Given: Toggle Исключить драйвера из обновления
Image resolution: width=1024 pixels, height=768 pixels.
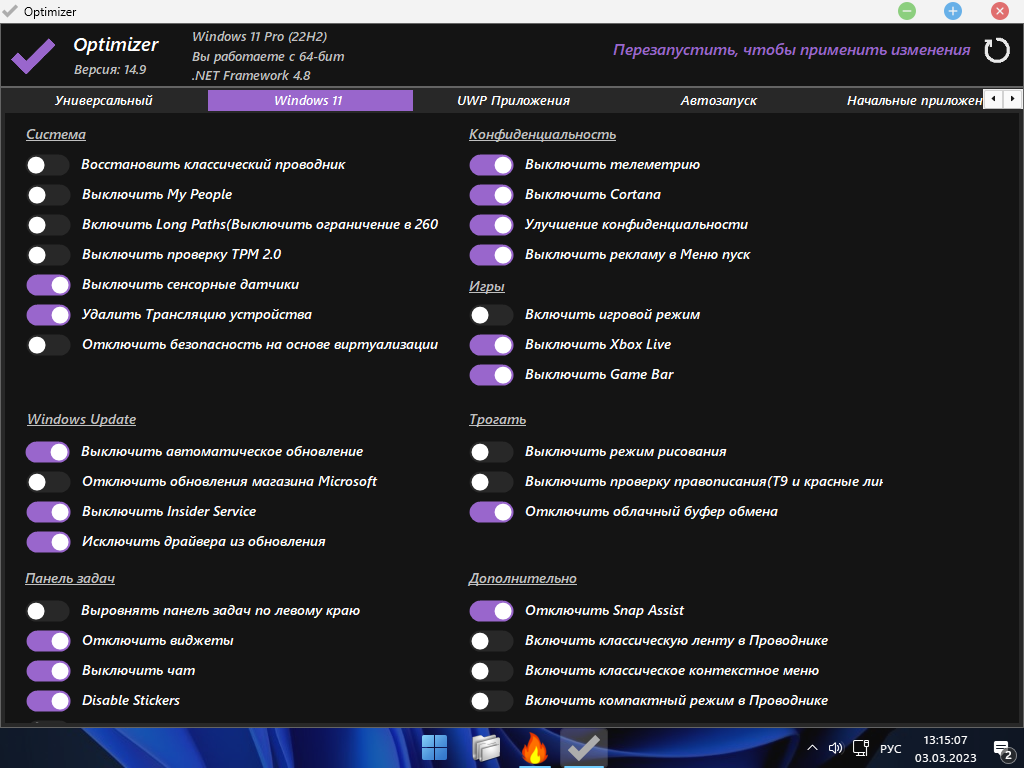Looking at the screenshot, I should [x=48, y=542].
